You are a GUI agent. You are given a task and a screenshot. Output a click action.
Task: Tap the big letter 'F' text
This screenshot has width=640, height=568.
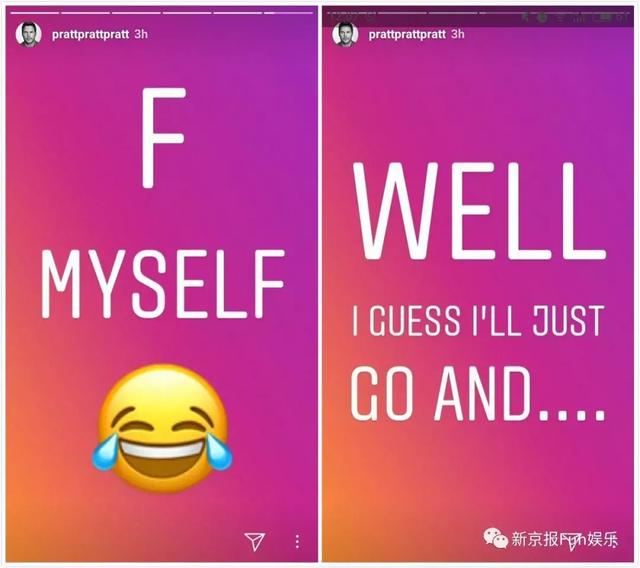click(x=163, y=138)
